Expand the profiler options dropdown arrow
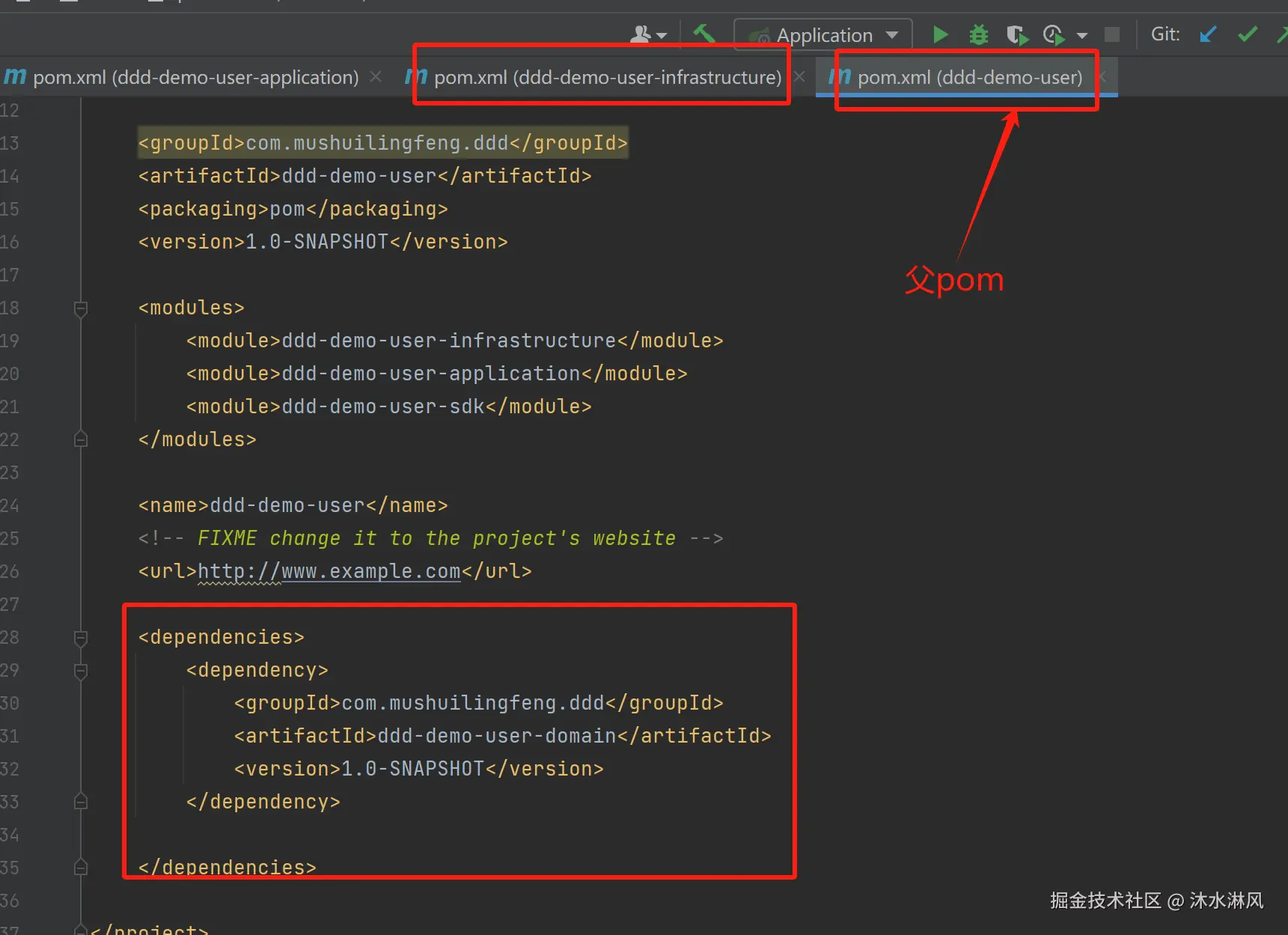The height and width of the screenshot is (935, 1288). (x=1082, y=35)
